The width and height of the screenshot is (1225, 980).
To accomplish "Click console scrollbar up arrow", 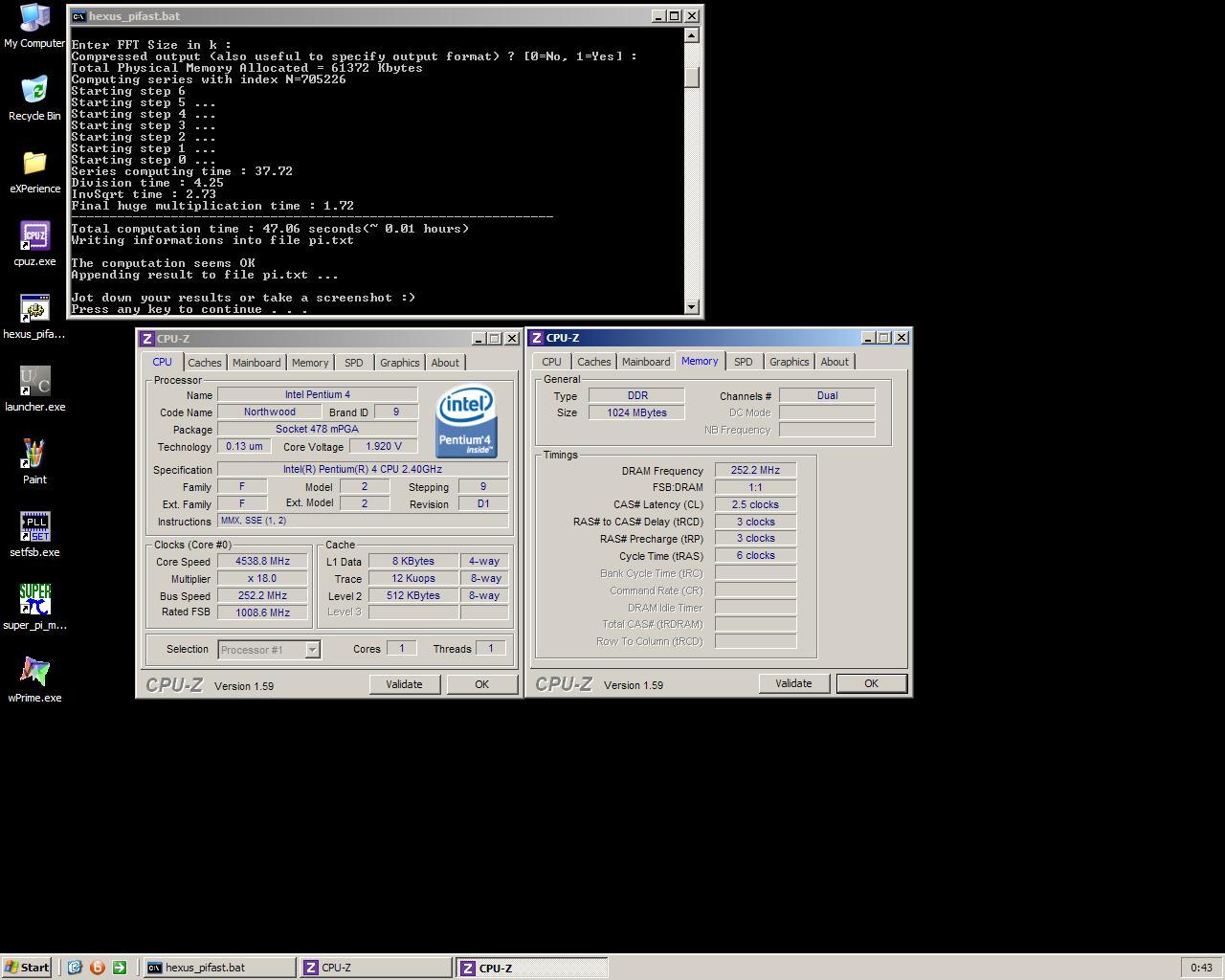I will coord(692,35).
